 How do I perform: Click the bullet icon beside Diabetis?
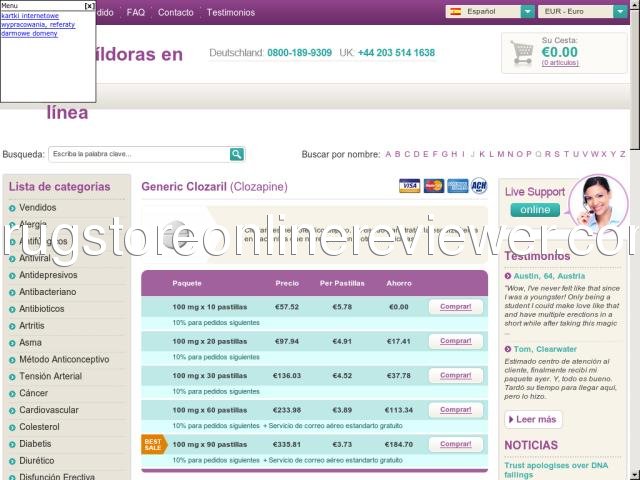pos(12,444)
